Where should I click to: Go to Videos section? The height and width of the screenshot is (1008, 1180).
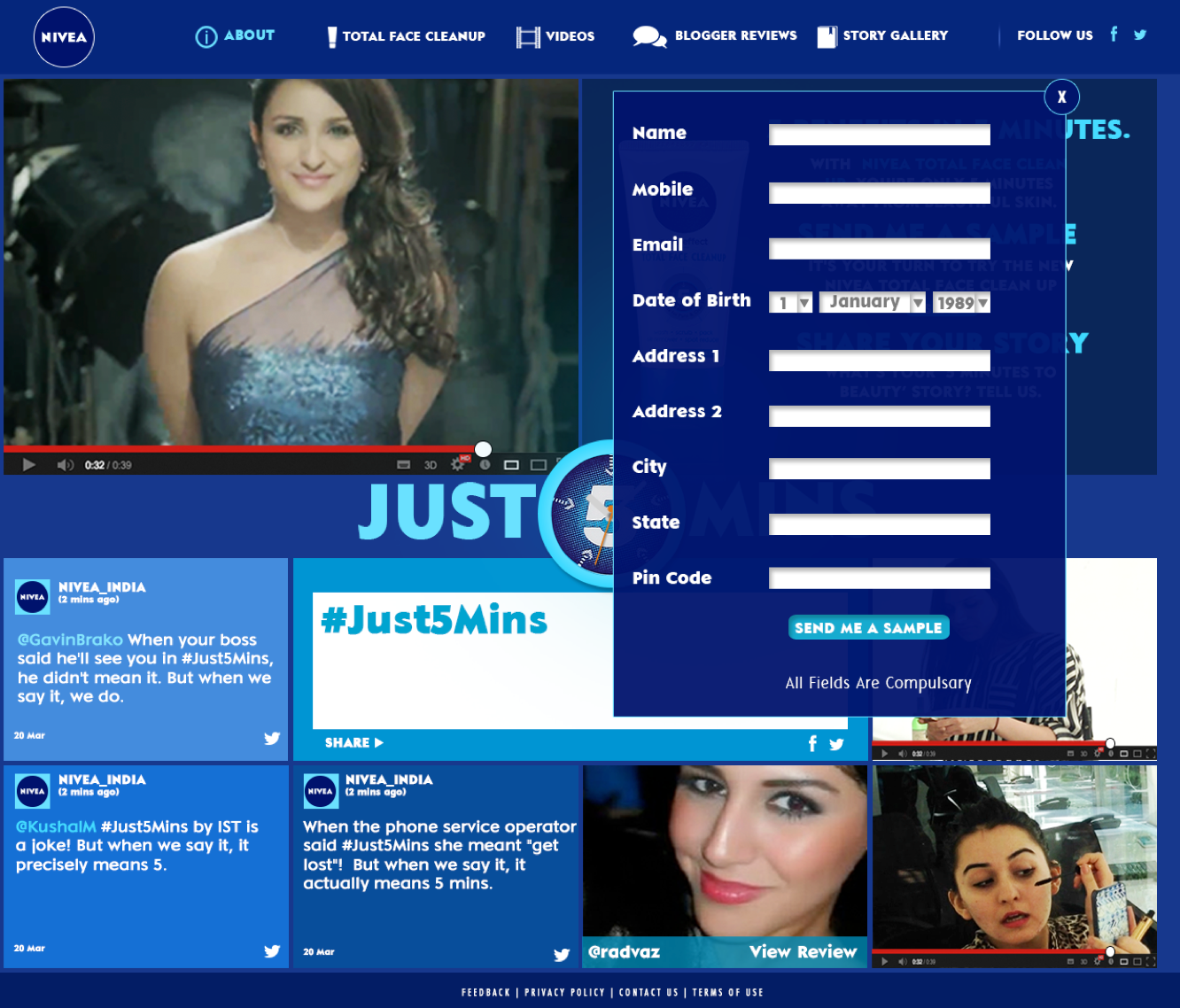tap(555, 36)
